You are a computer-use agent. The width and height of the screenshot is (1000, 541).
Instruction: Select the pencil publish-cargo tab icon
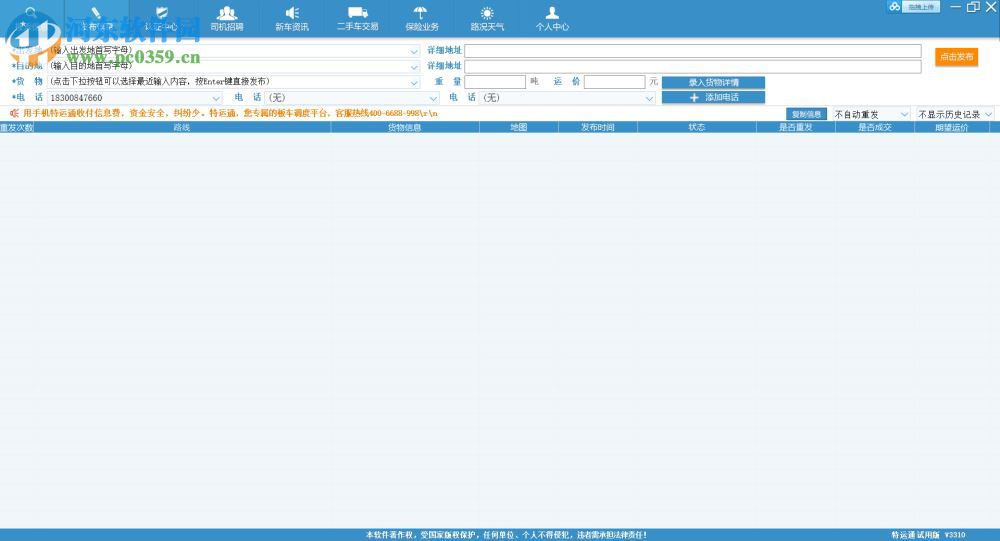pos(96,13)
